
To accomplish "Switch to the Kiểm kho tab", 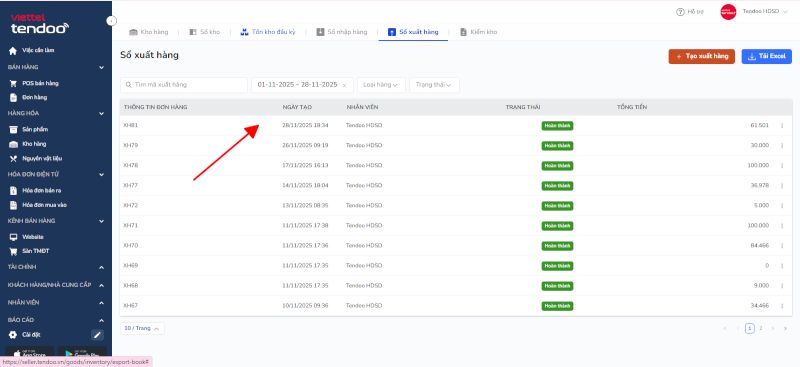I will [x=479, y=32].
